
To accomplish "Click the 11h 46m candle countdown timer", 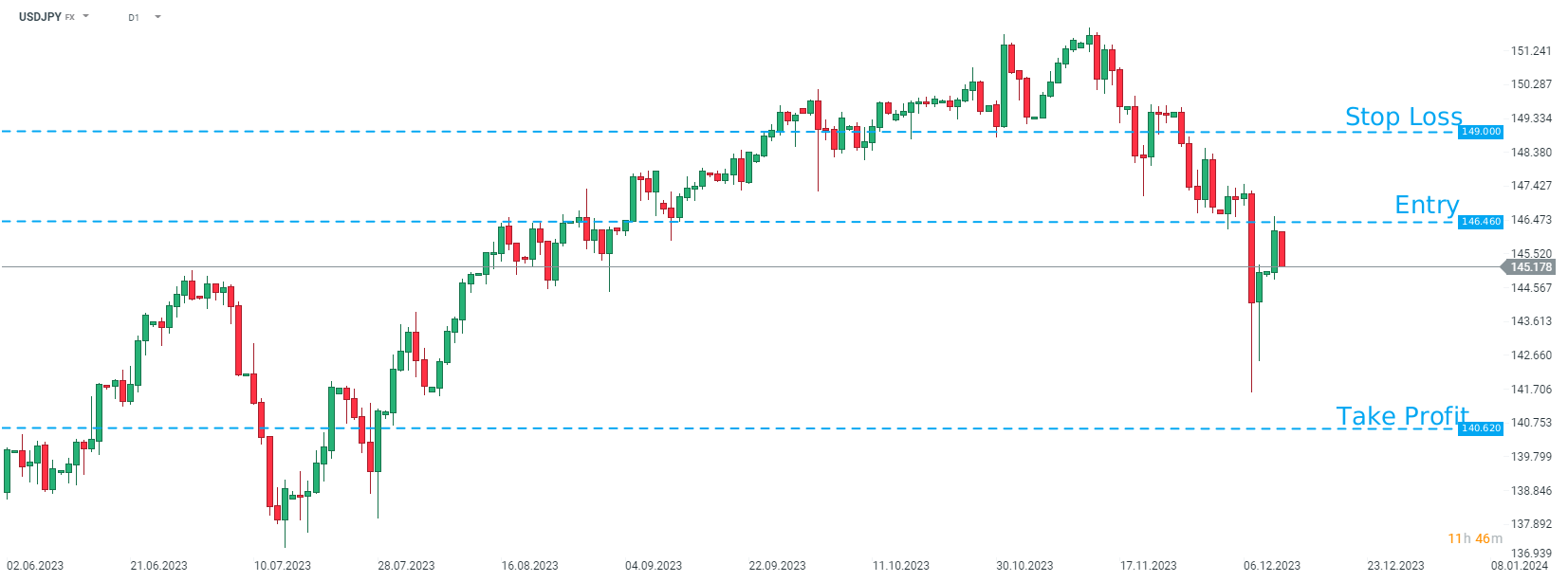I will pyautogui.click(x=1474, y=538).
